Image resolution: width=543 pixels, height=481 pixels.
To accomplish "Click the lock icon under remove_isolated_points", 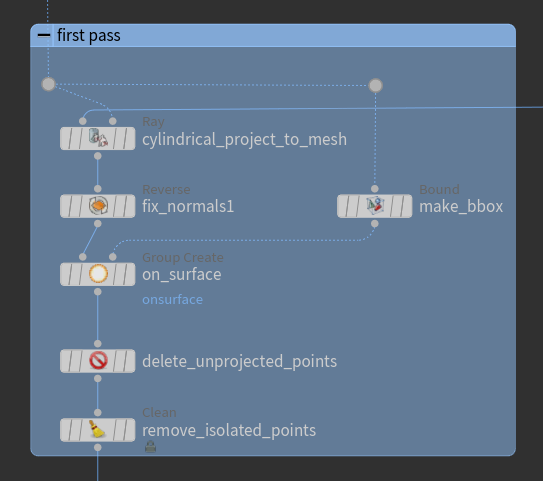I will coord(150,447).
